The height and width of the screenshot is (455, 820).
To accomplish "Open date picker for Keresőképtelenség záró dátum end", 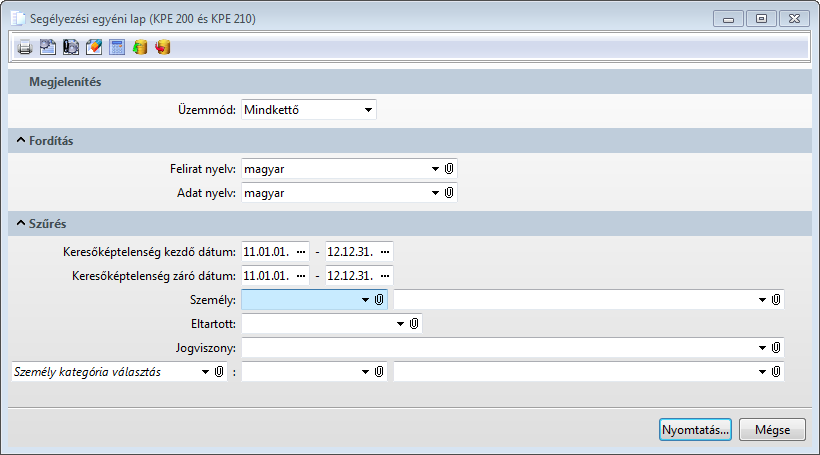I will click(385, 276).
